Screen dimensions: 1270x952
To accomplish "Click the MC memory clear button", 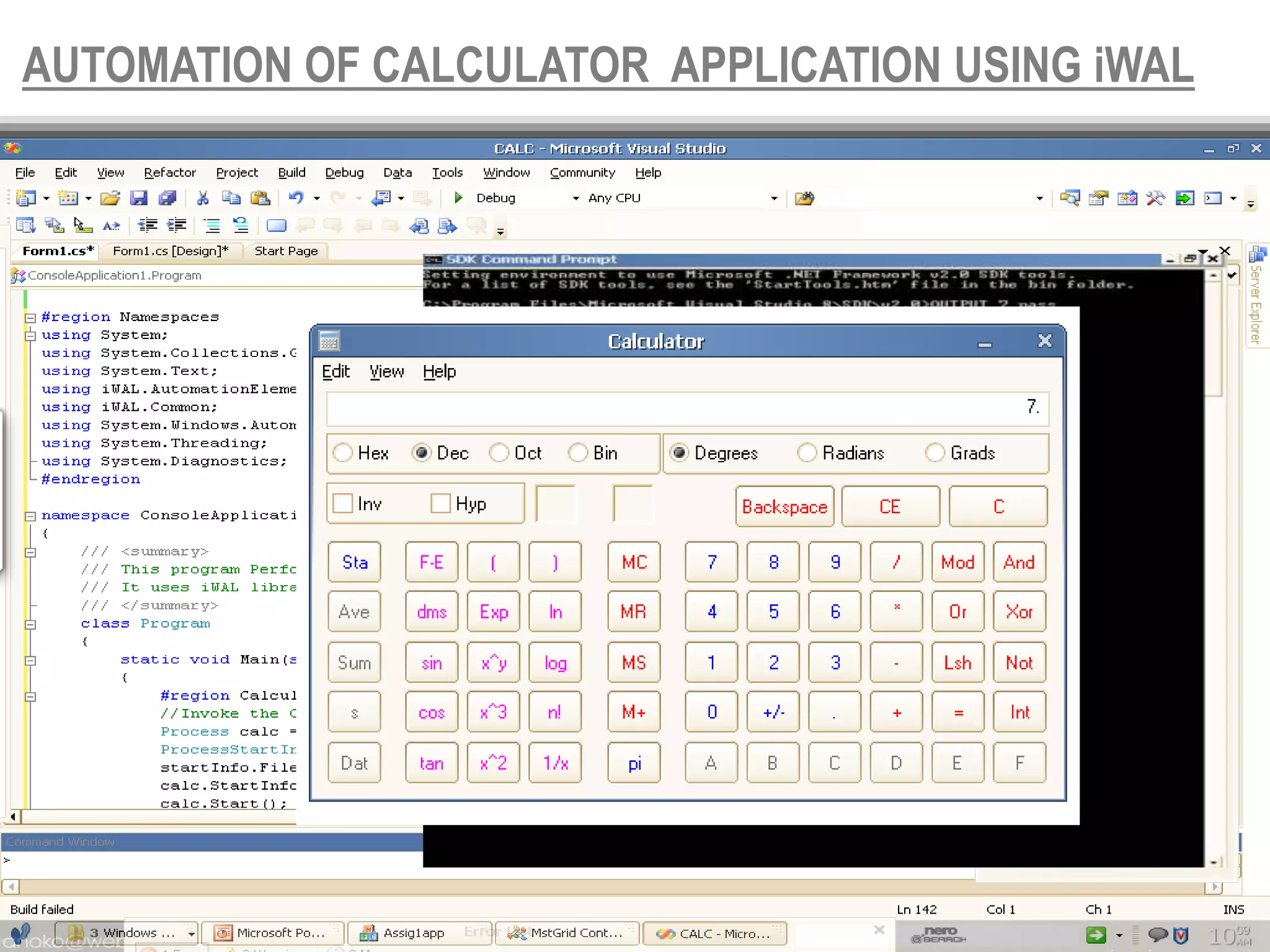I will point(634,562).
